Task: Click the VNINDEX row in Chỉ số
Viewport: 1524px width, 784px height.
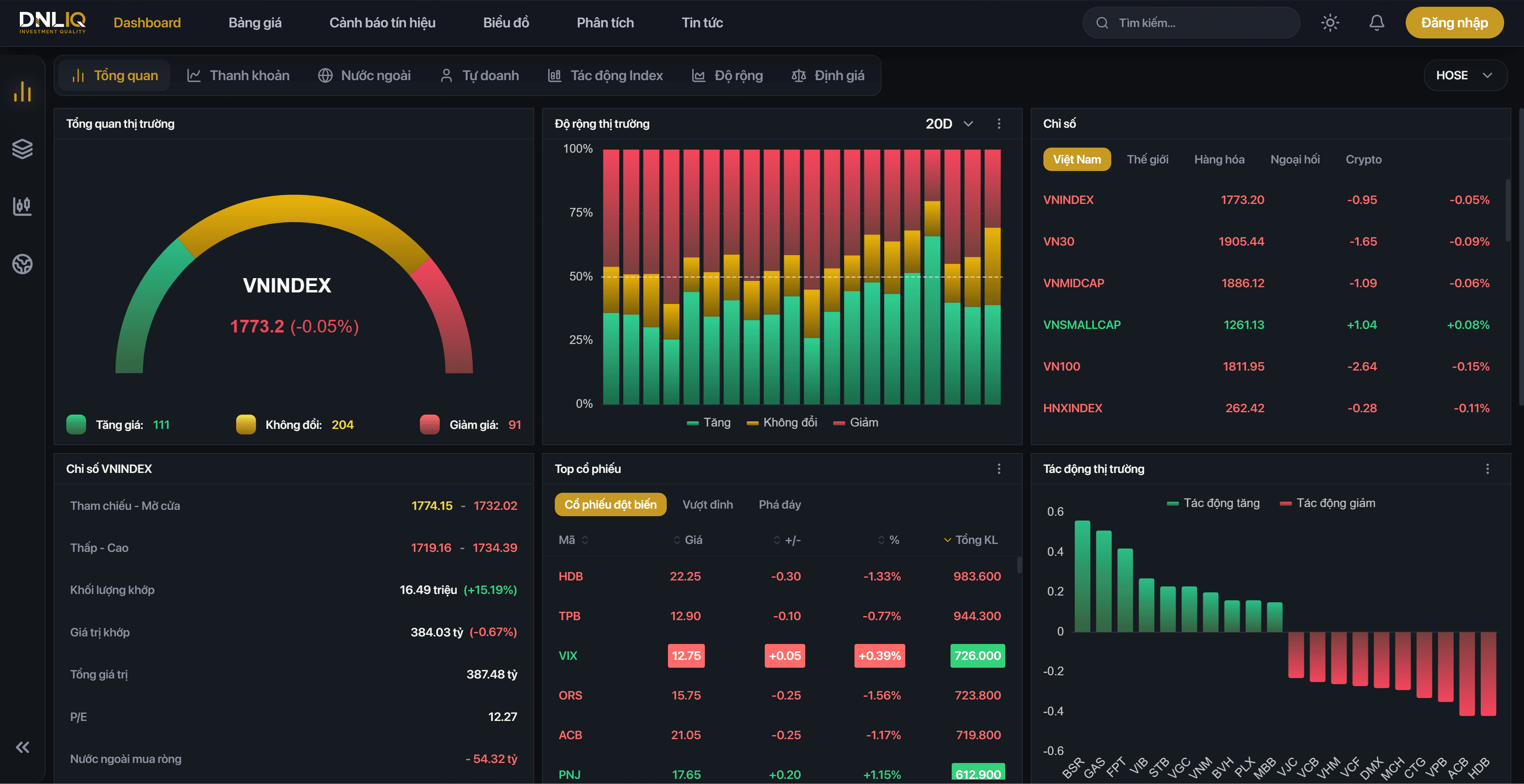Action: [x=1266, y=200]
